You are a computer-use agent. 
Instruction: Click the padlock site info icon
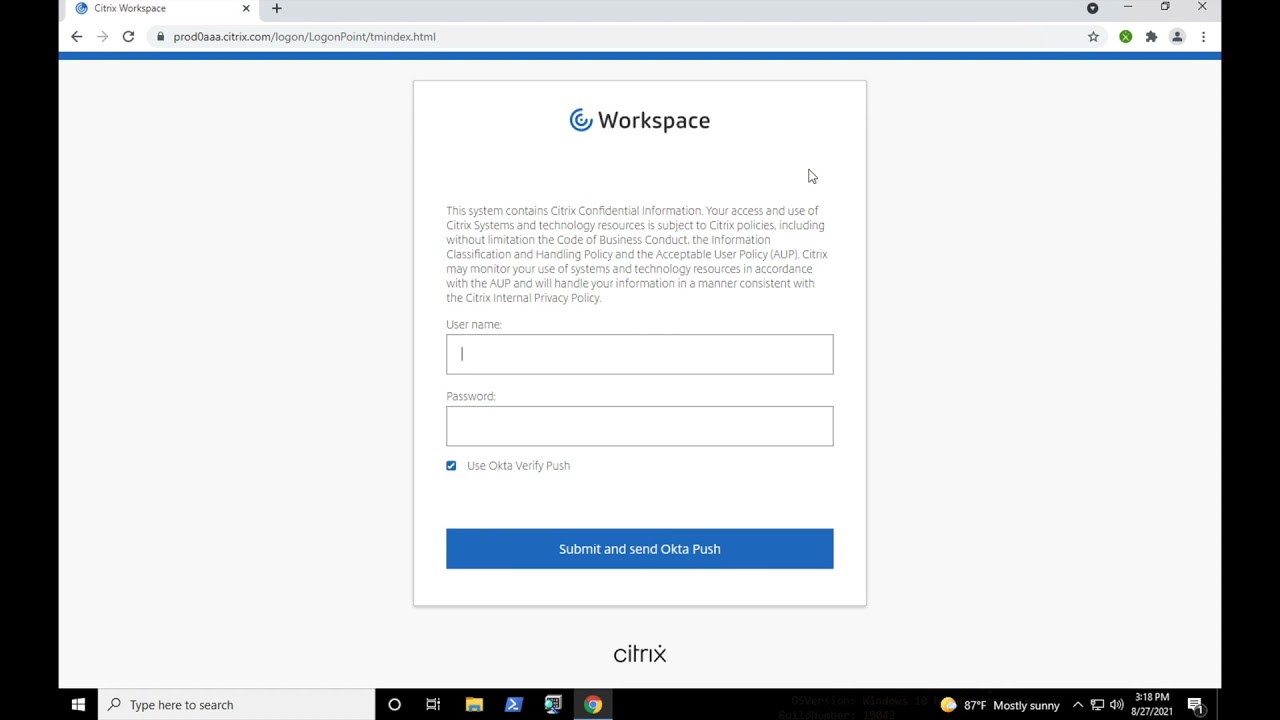click(160, 37)
